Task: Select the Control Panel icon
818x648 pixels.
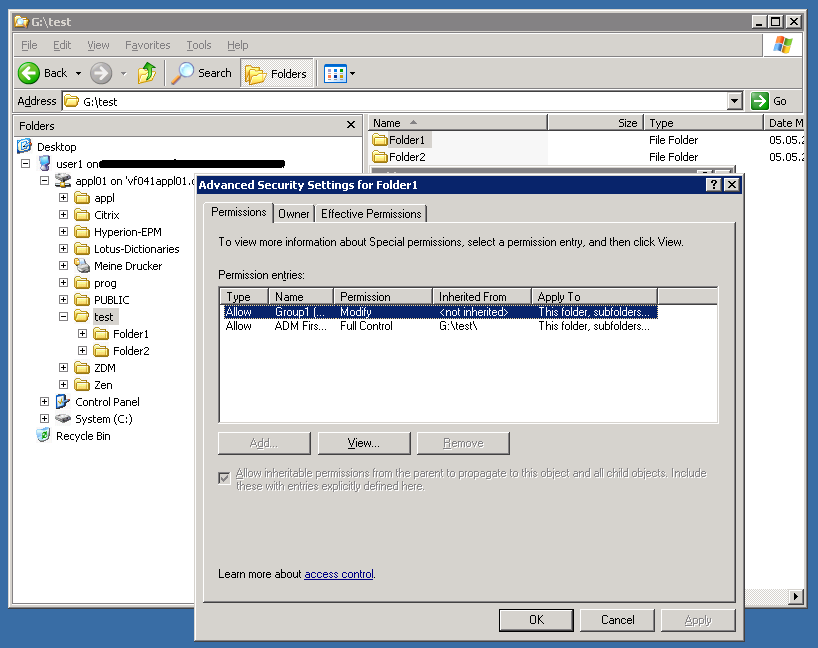Action: tap(63, 402)
